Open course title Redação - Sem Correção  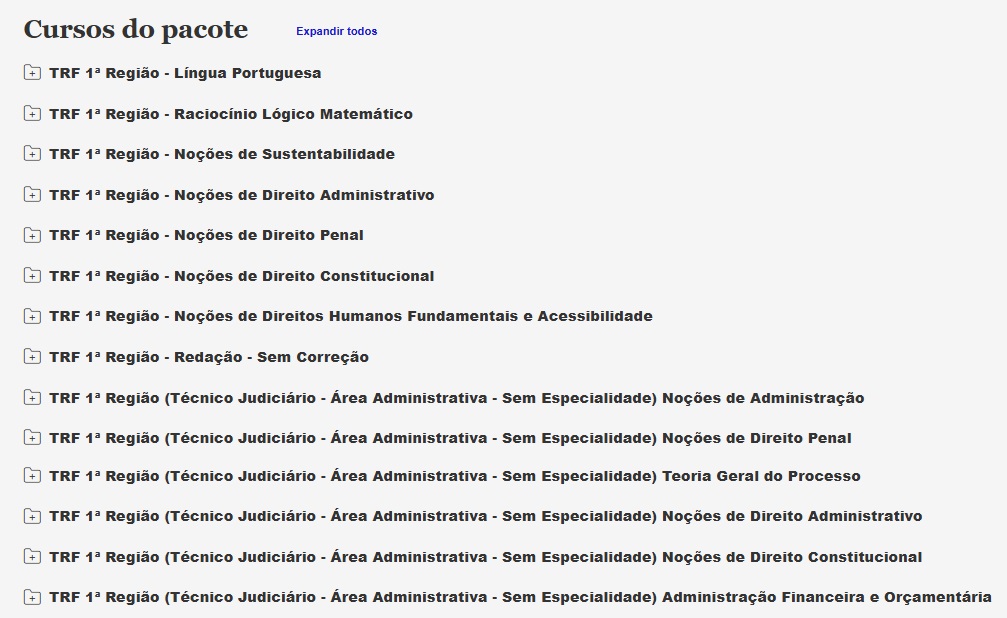click(209, 357)
